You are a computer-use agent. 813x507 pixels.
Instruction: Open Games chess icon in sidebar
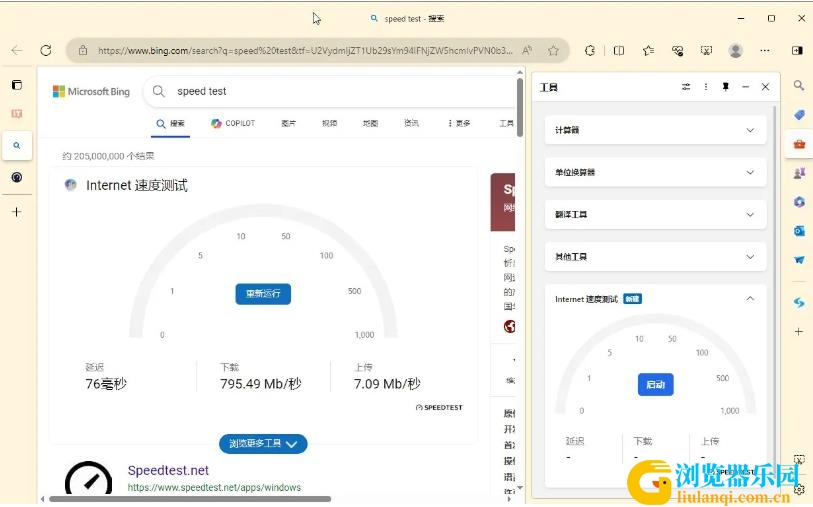pos(799,173)
